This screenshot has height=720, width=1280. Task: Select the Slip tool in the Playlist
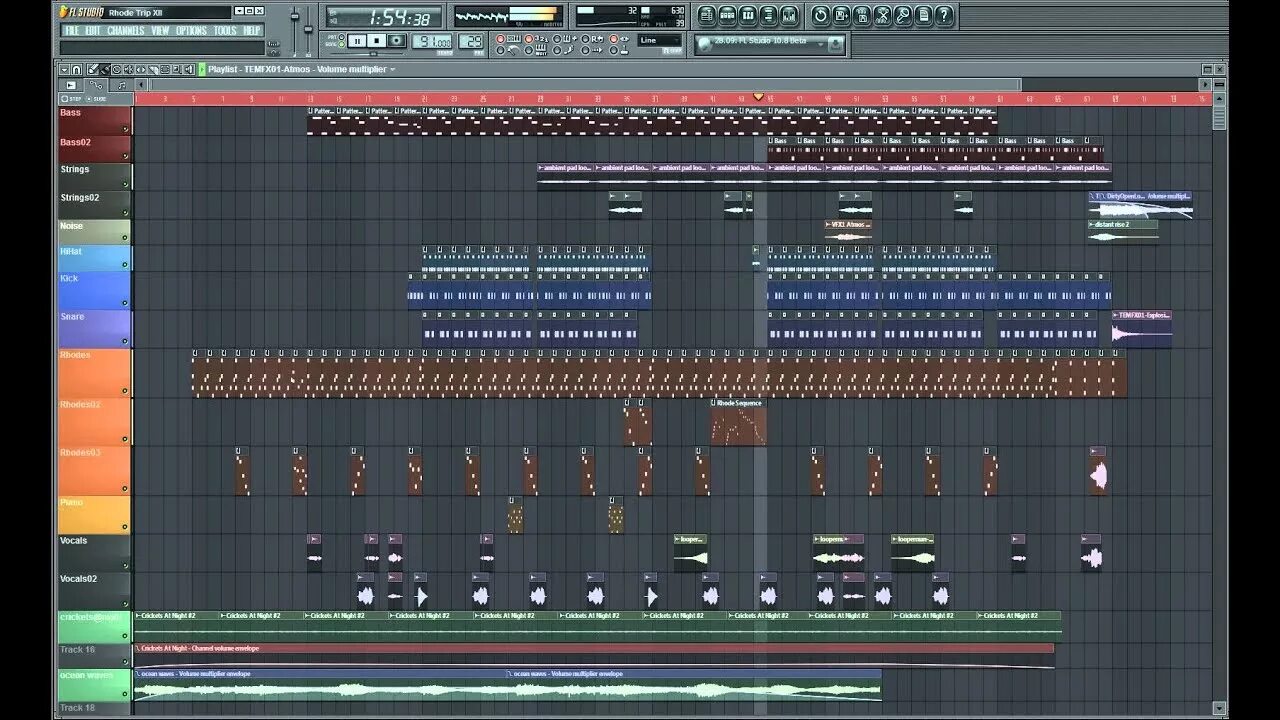(140, 69)
